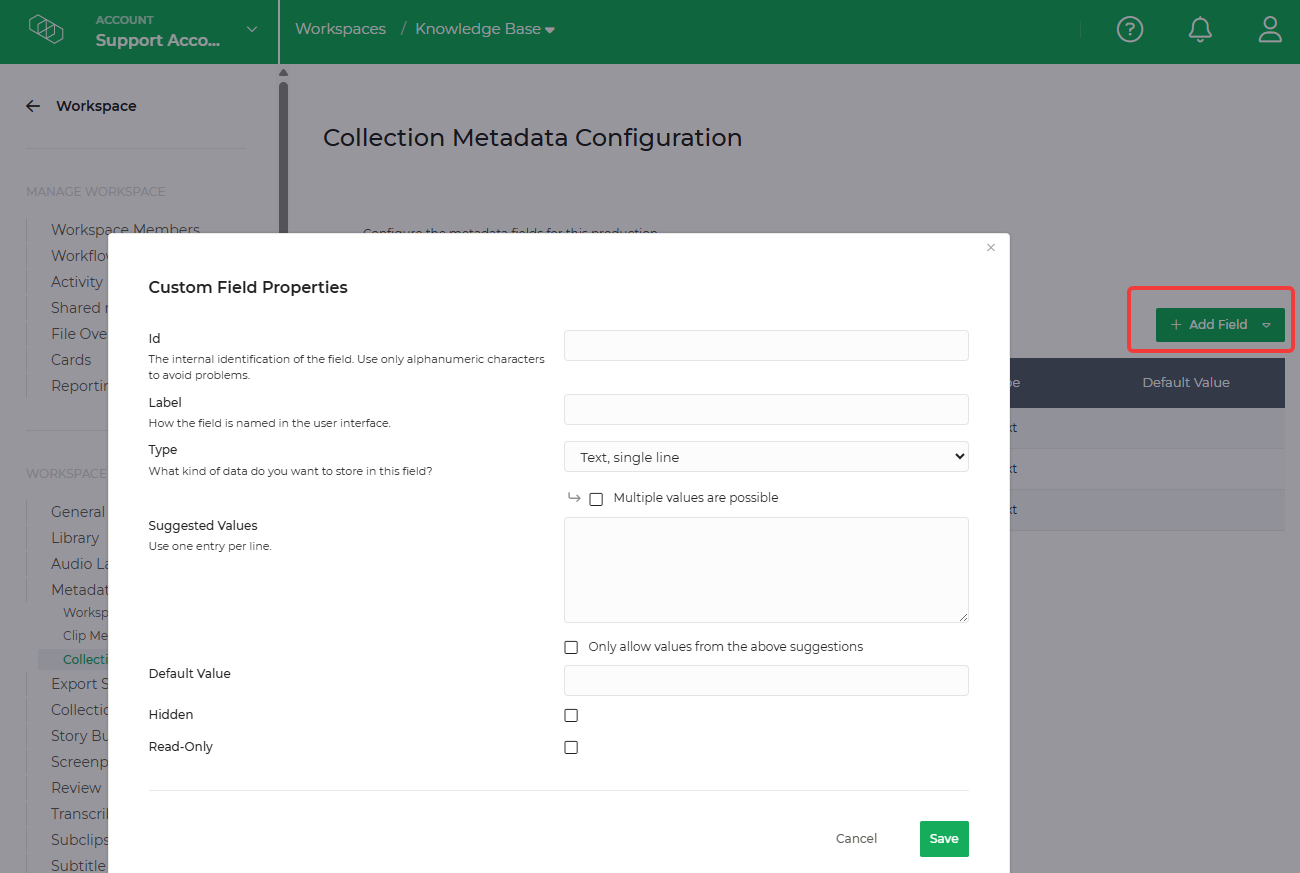Click the Default Value input field
Screen dimensions: 1300x873
pyautogui.click(x=766, y=680)
